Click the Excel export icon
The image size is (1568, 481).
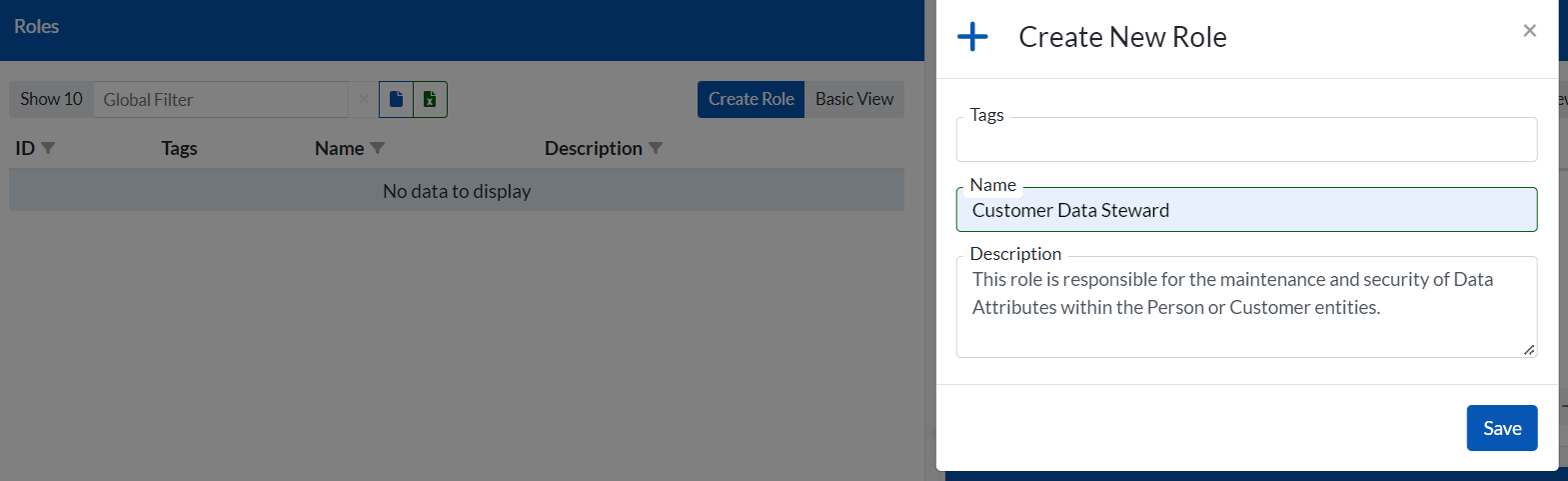click(430, 99)
